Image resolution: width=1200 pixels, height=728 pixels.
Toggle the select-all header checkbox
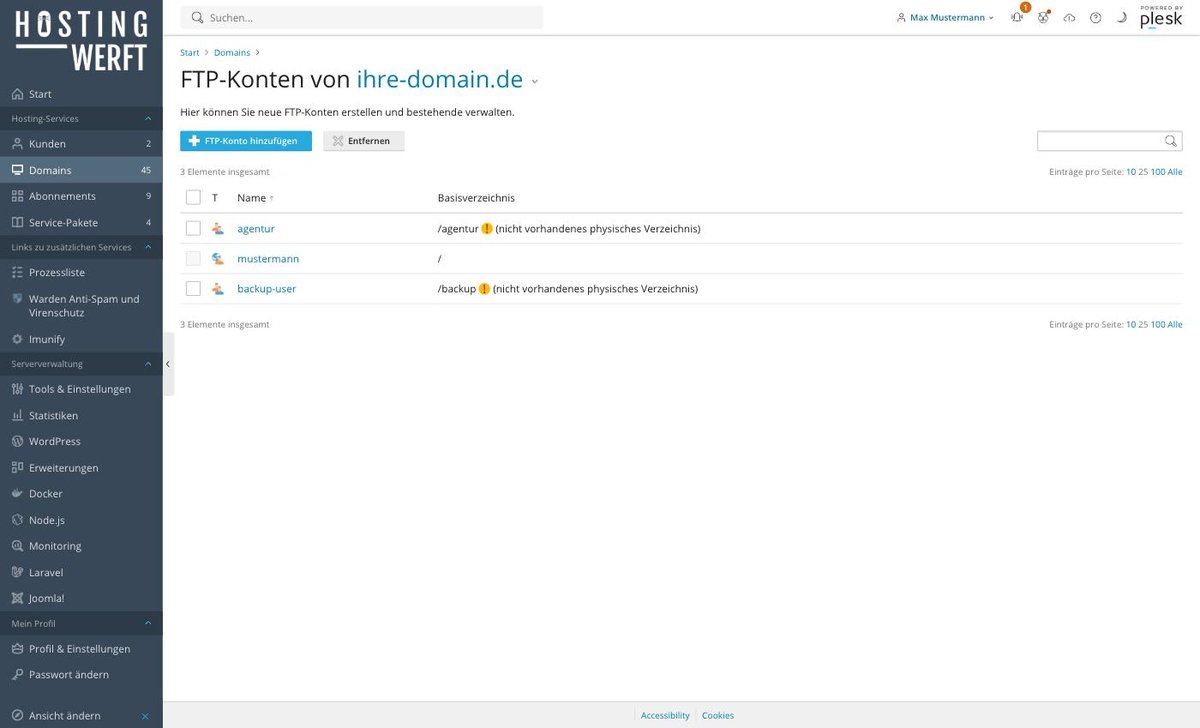(x=193, y=198)
